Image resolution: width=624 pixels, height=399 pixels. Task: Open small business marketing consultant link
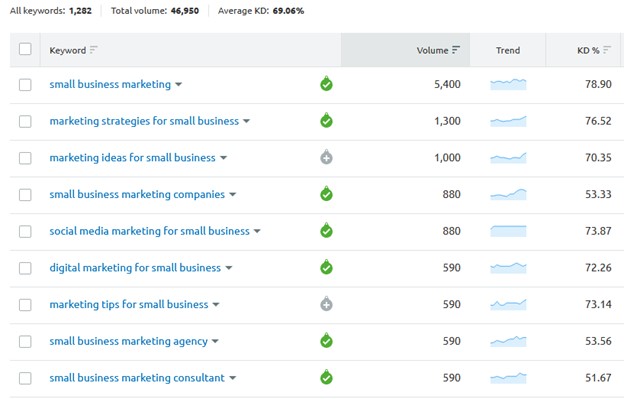[x=137, y=378]
